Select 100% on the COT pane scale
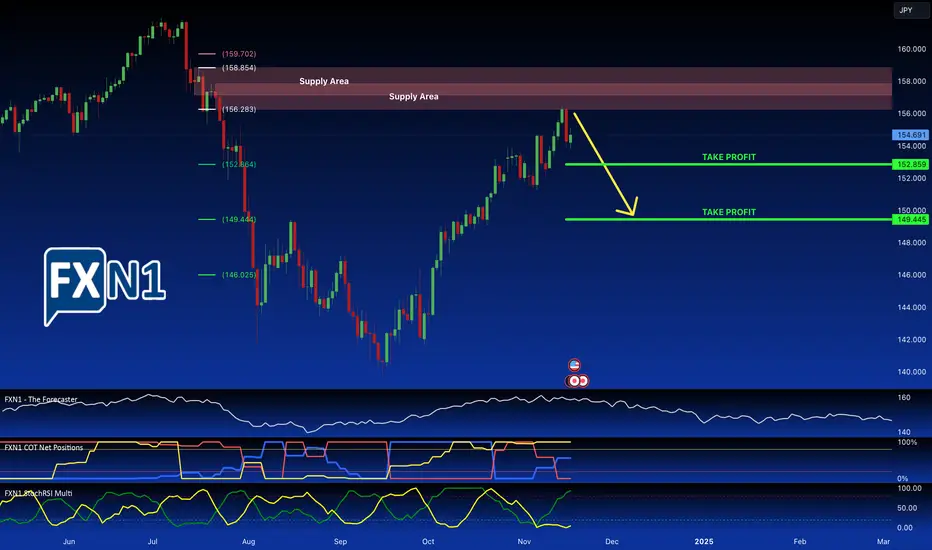932x550 pixels. (907, 442)
